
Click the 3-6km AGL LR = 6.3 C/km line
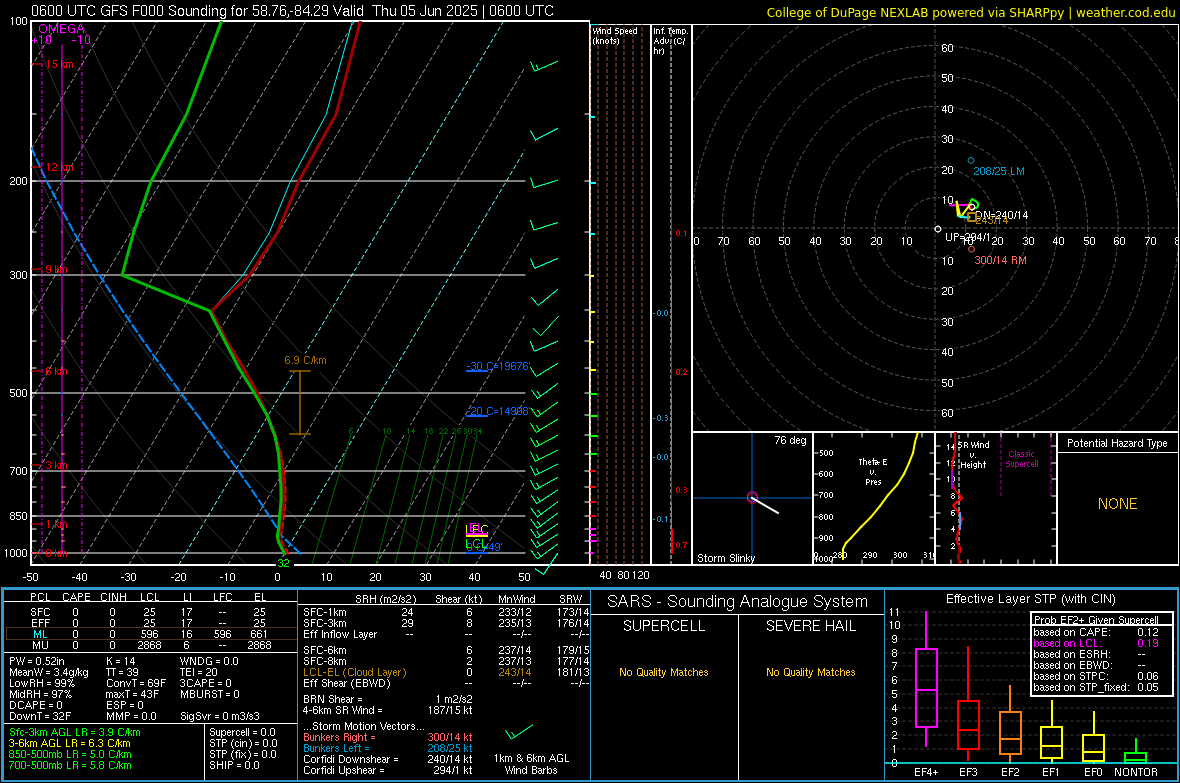[70, 743]
